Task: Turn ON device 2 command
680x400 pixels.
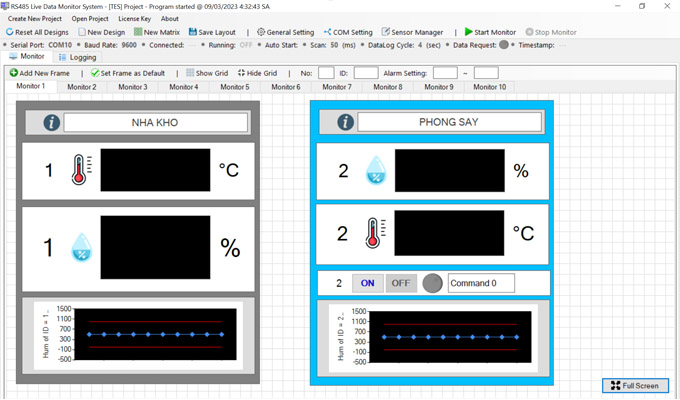Action: (367, 283)
